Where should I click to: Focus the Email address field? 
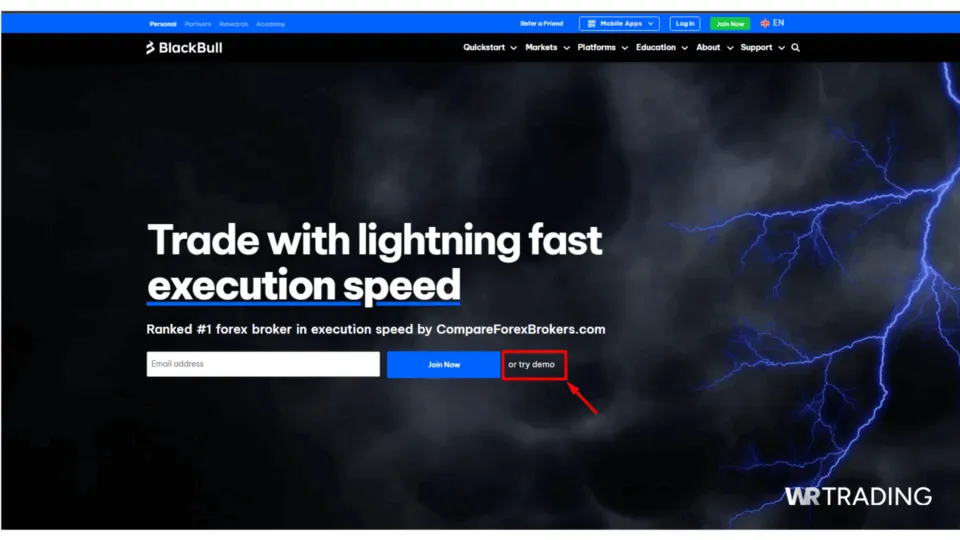(263, 364)
